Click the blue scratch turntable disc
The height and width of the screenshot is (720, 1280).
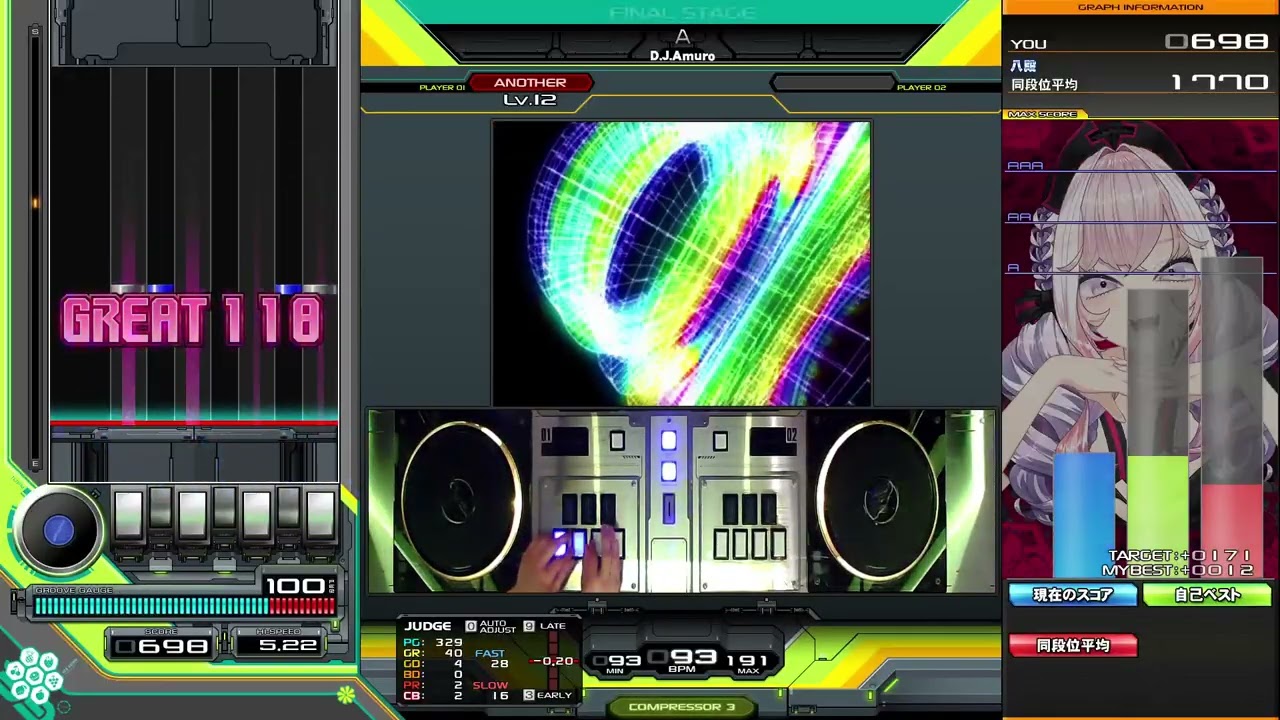coord(58,530)
